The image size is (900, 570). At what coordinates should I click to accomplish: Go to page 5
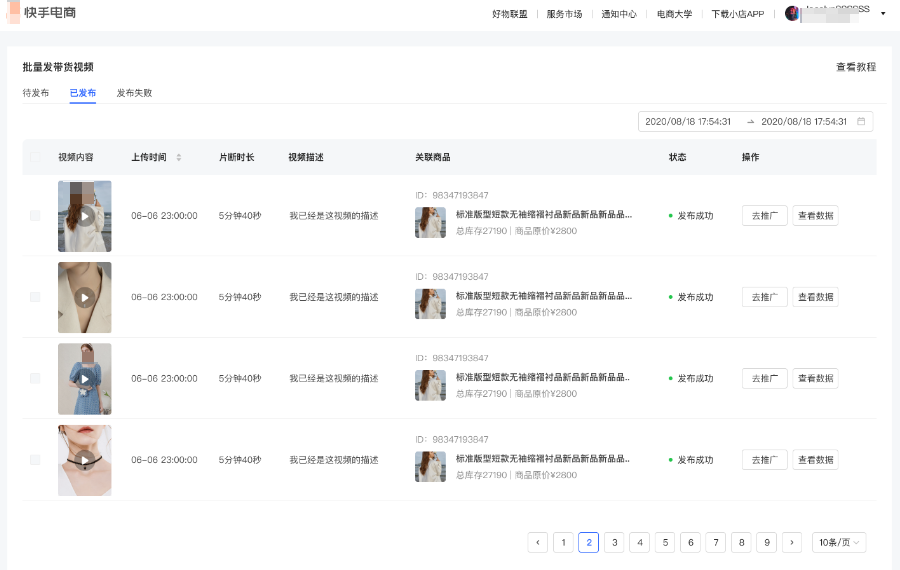click(x=665, y=542)
